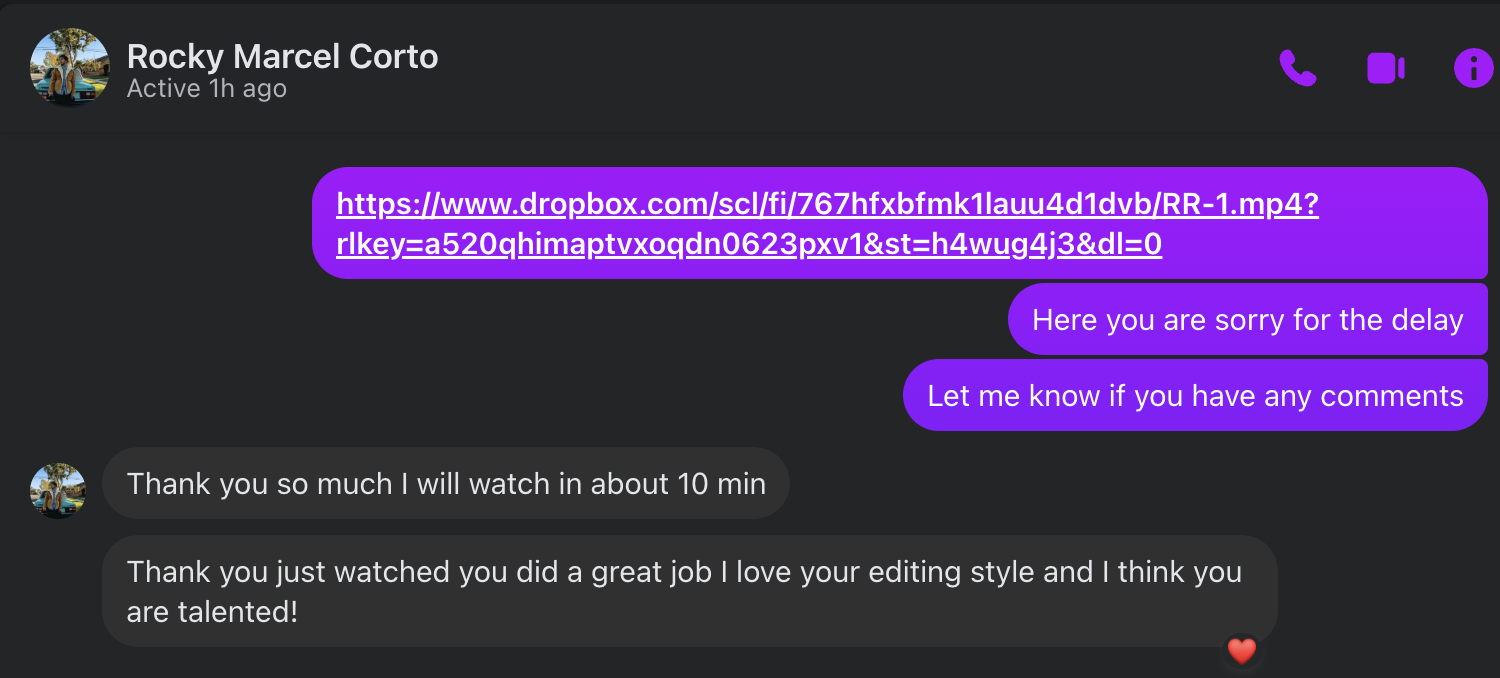Start a video call with Rocky
The image size is (1500, 678).
point(1386,68)
